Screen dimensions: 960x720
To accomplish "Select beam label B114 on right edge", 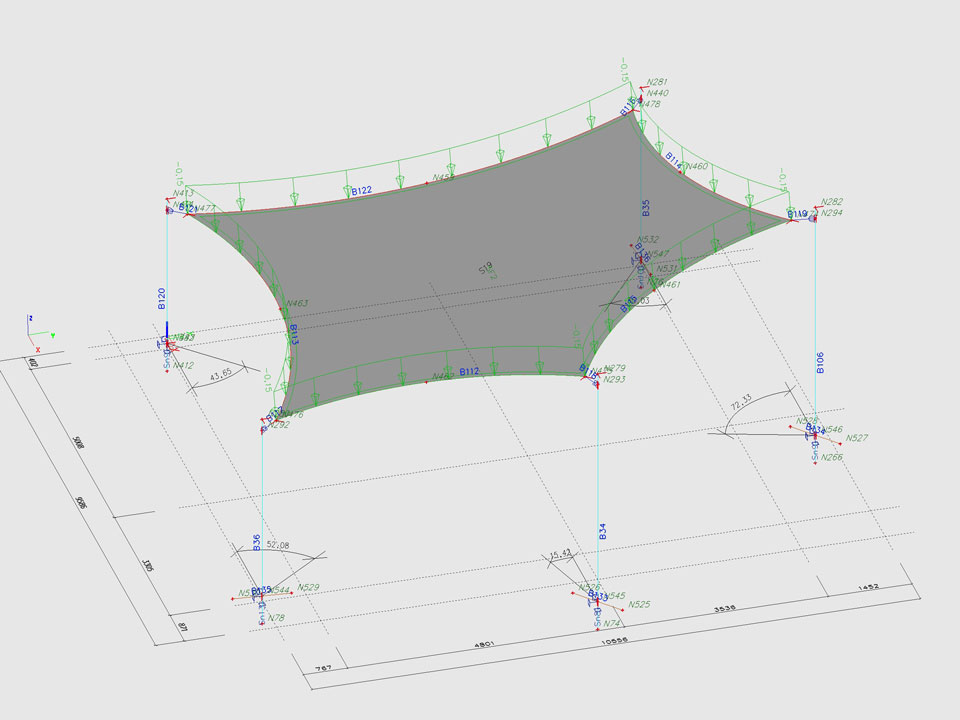I will (673, 160).
